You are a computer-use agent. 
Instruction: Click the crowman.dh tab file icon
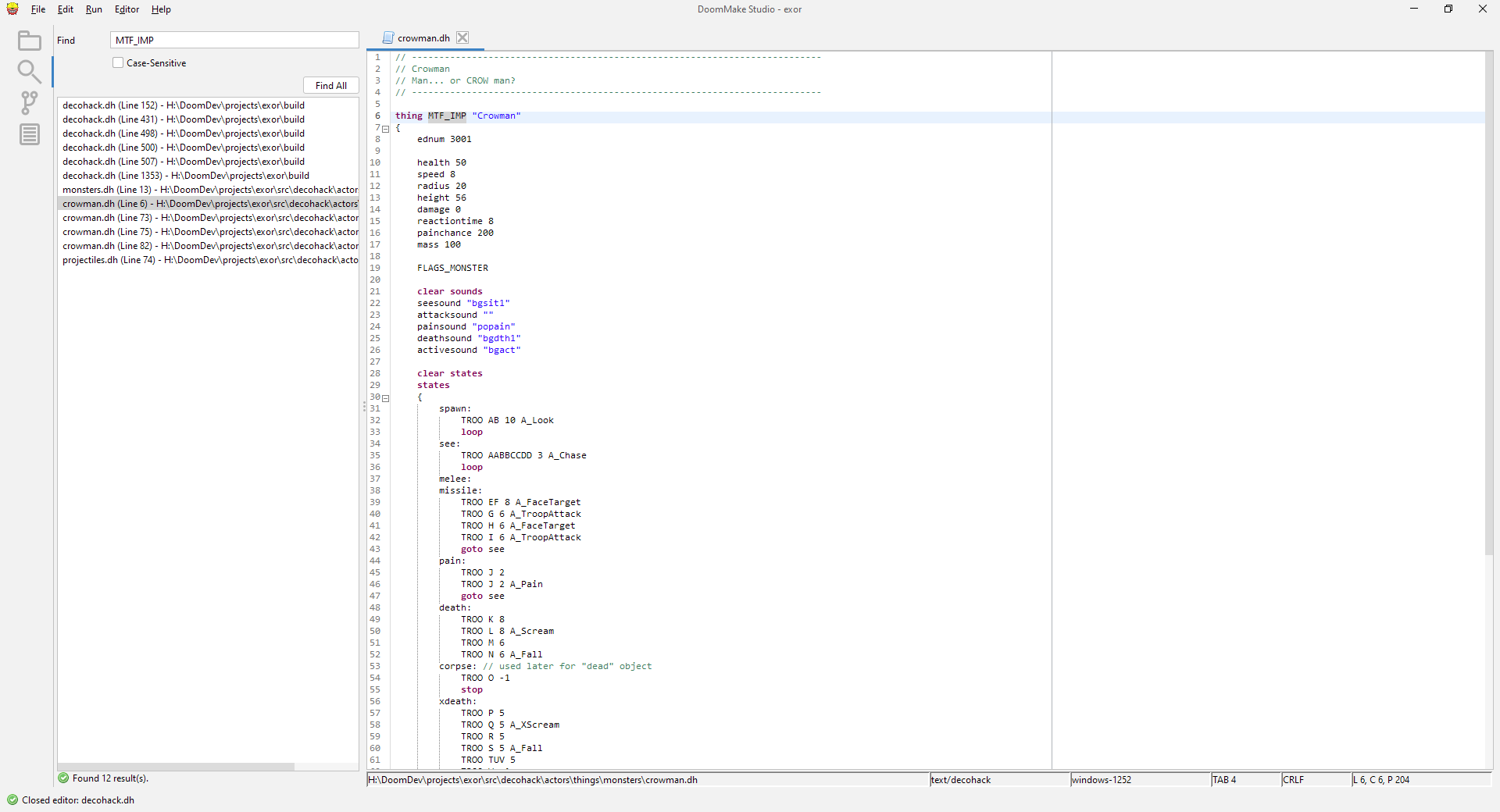387,37
